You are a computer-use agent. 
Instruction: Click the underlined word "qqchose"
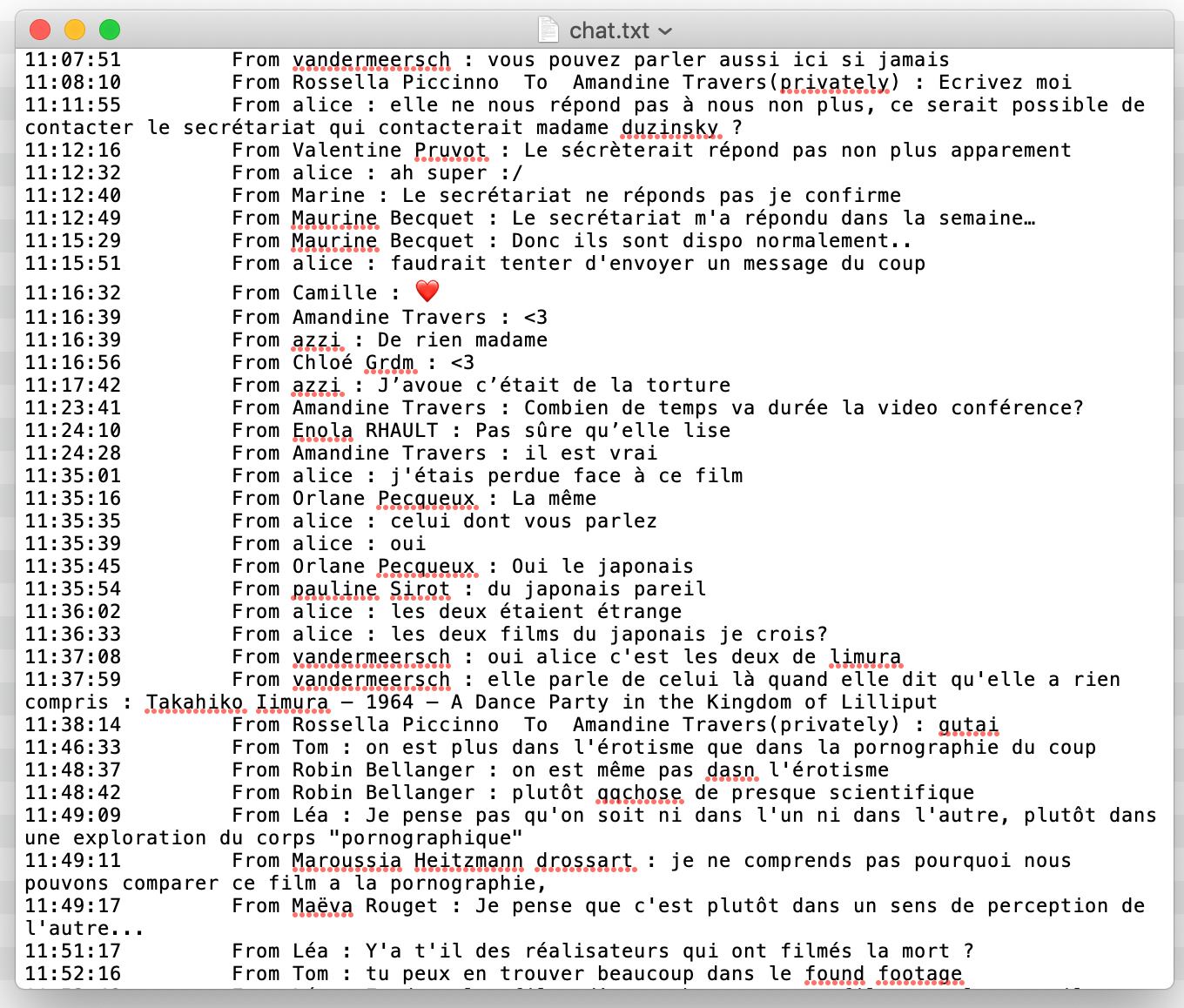[x=639, y=793]
